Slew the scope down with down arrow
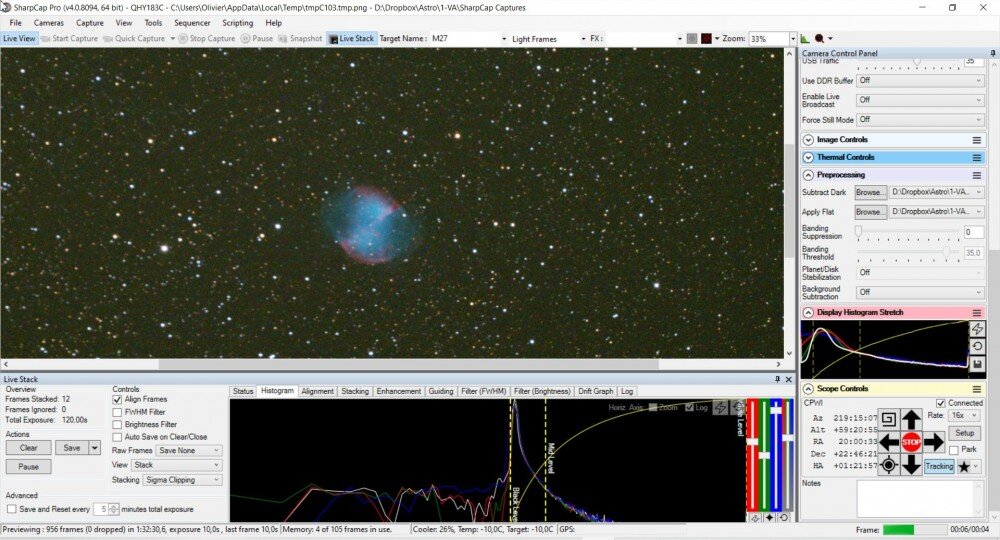 [911, 463]
